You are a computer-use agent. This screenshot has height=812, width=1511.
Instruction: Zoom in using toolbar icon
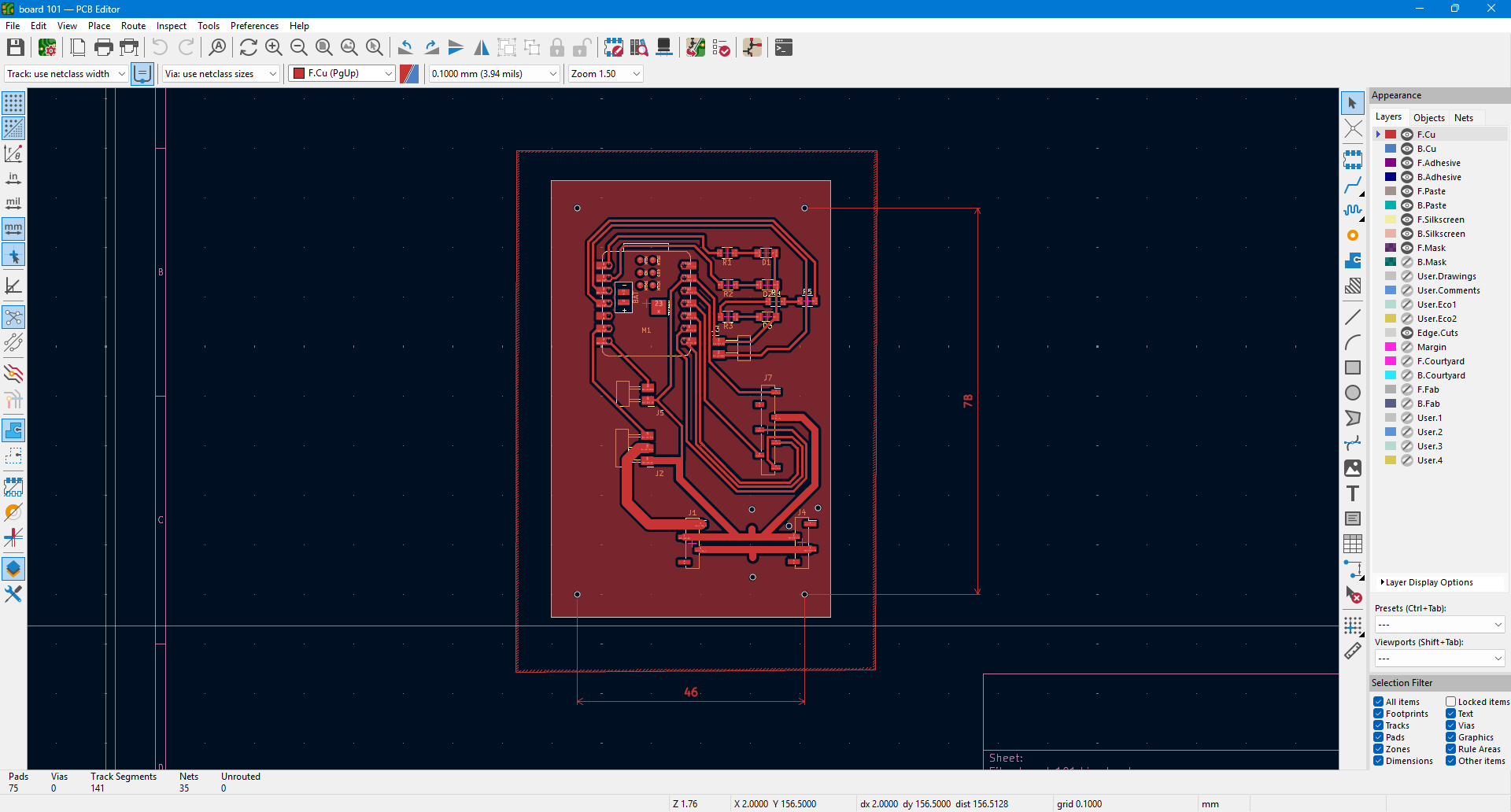[274, 48]
